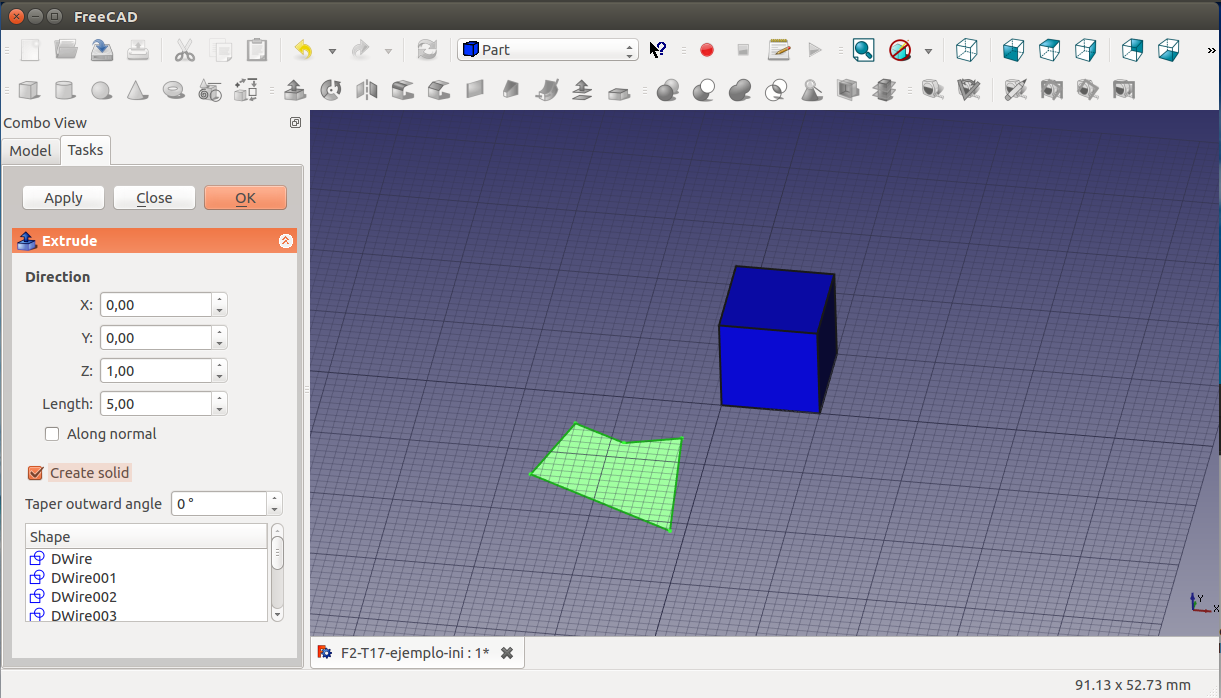The height and width of the screenshot is (698, 1221).
Task: Click the Length value input field
Action: (155, 404)
